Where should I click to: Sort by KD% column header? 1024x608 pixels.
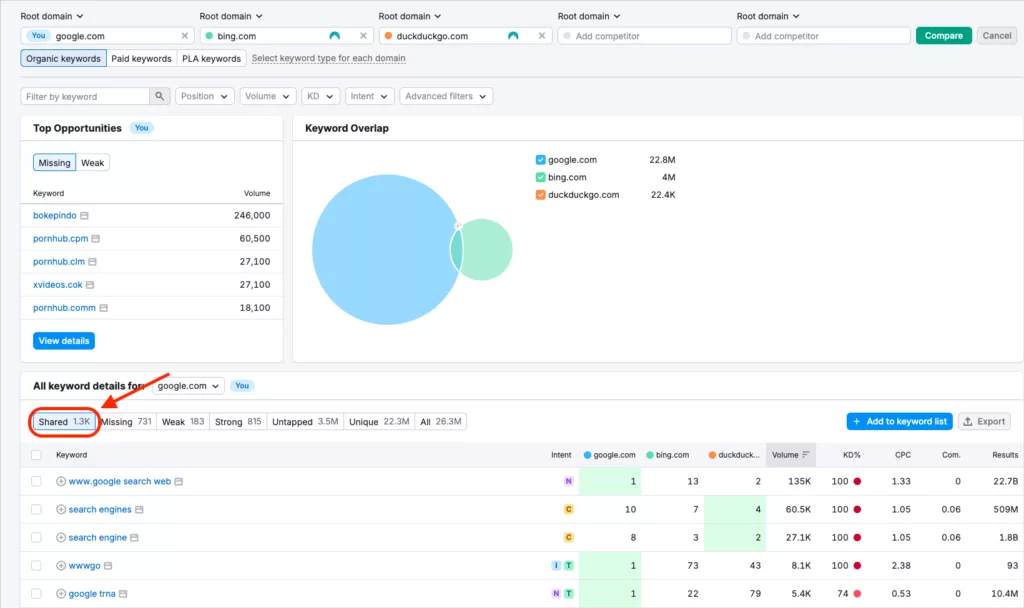pos(851,455)
